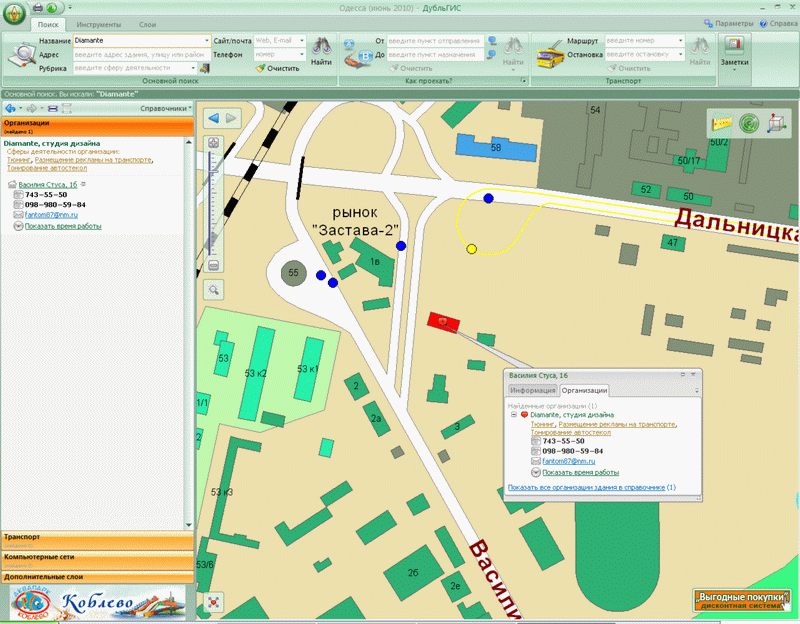This screenshot has height=624, width=800.
Task: Click Показать время работы link in left panel
Action: pyautogui.click(x=63, y=226)
